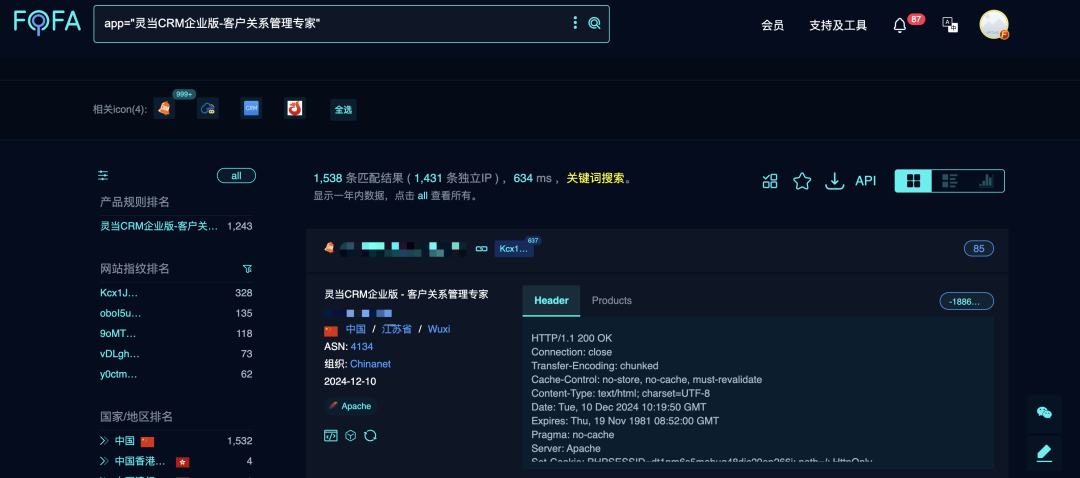
Task: Switch to the Products tab
Action: [x=612, y=300]
